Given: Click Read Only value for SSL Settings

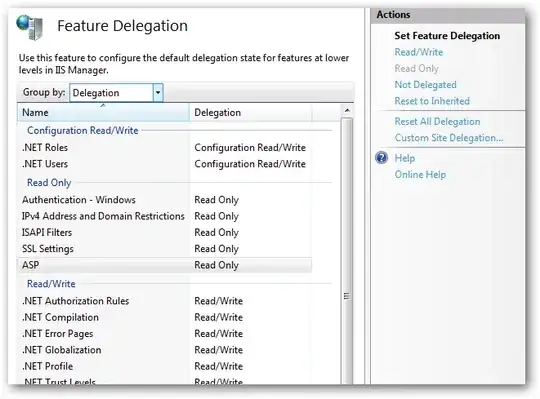Looking at the screenshot, I should click(217, 249).
